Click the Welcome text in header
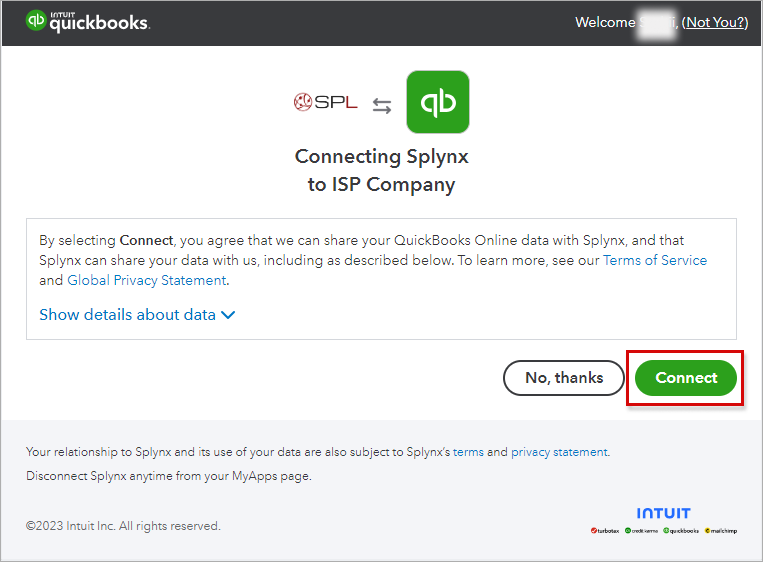763x562 pixels. coord(605,22)
